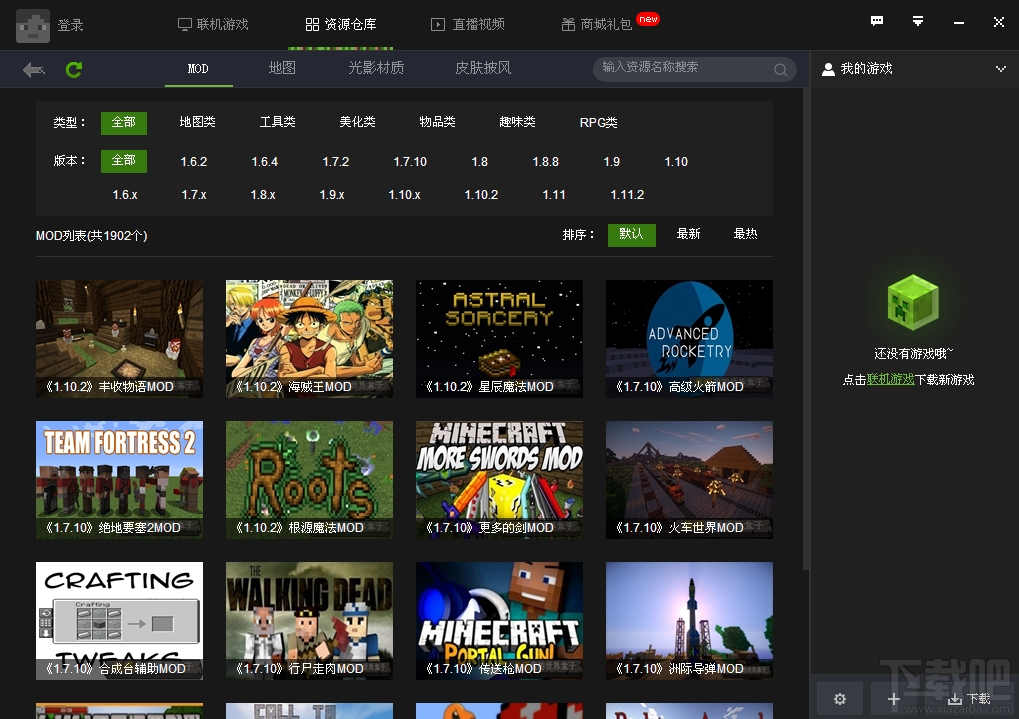Open the settings gear at bottom right
1019x719 pixels.
point(840,699)
